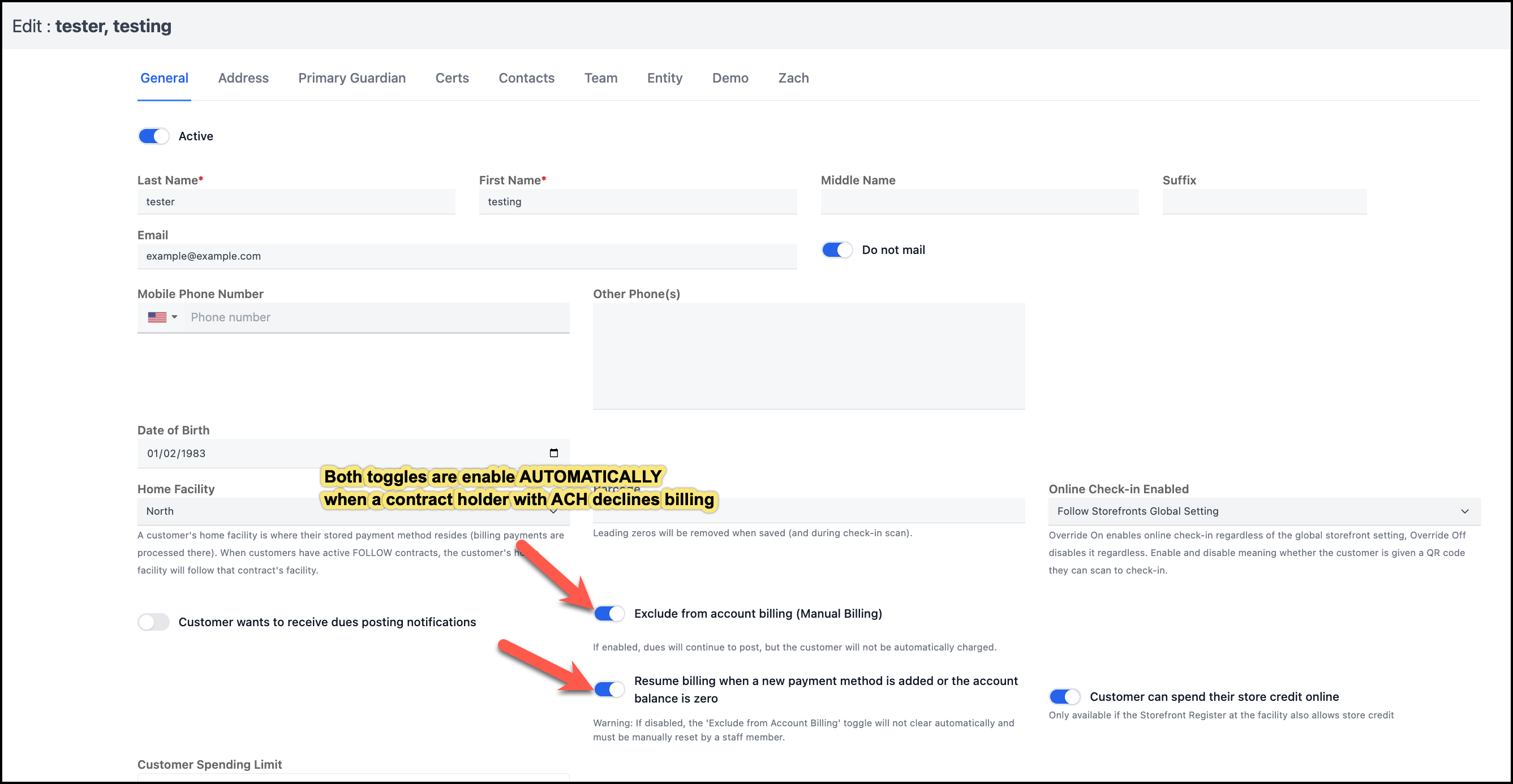Open the Online Check-in Enabled dropdown

1263,511
